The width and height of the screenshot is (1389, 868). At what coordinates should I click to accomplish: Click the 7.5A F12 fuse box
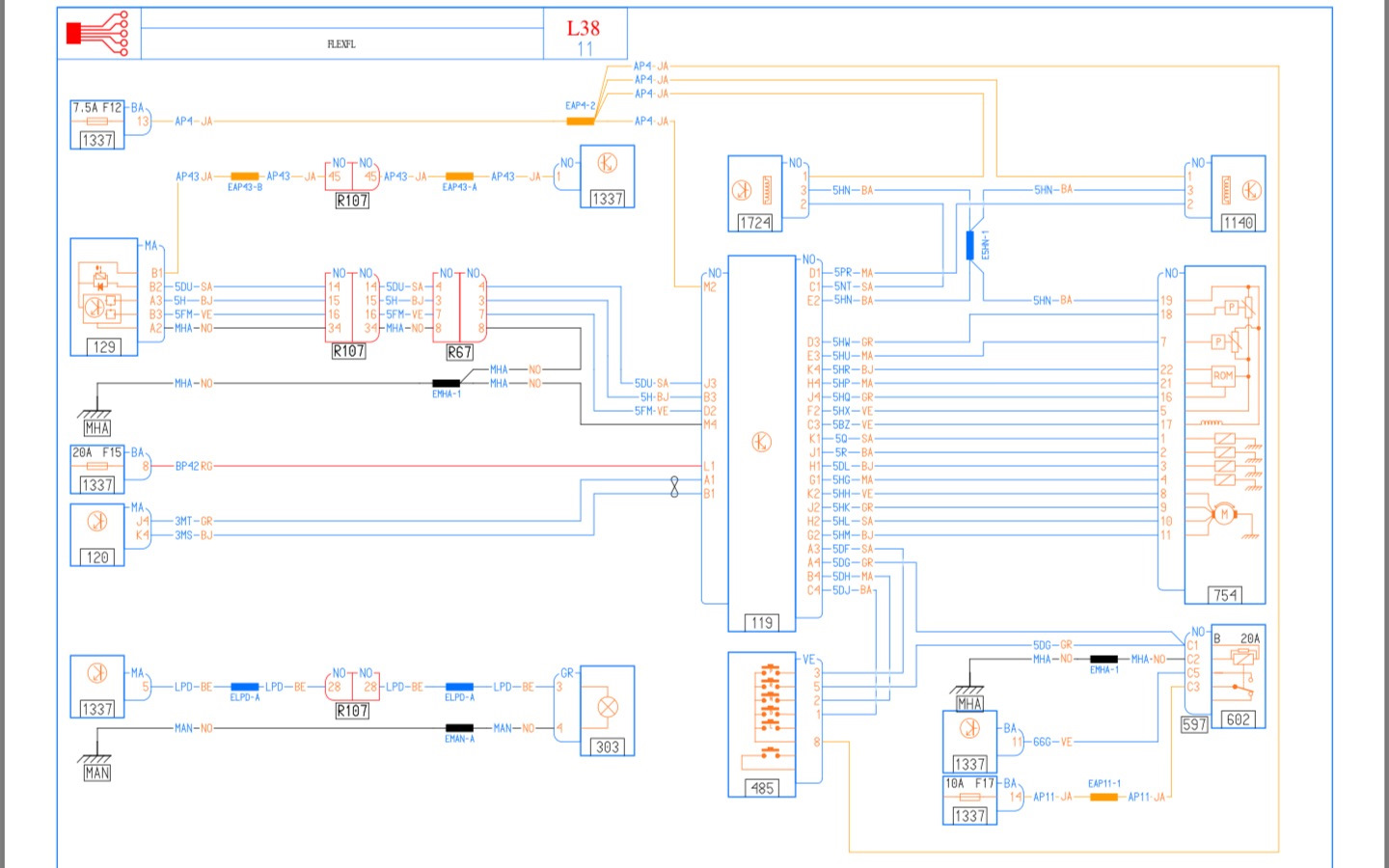coord(97,123)
